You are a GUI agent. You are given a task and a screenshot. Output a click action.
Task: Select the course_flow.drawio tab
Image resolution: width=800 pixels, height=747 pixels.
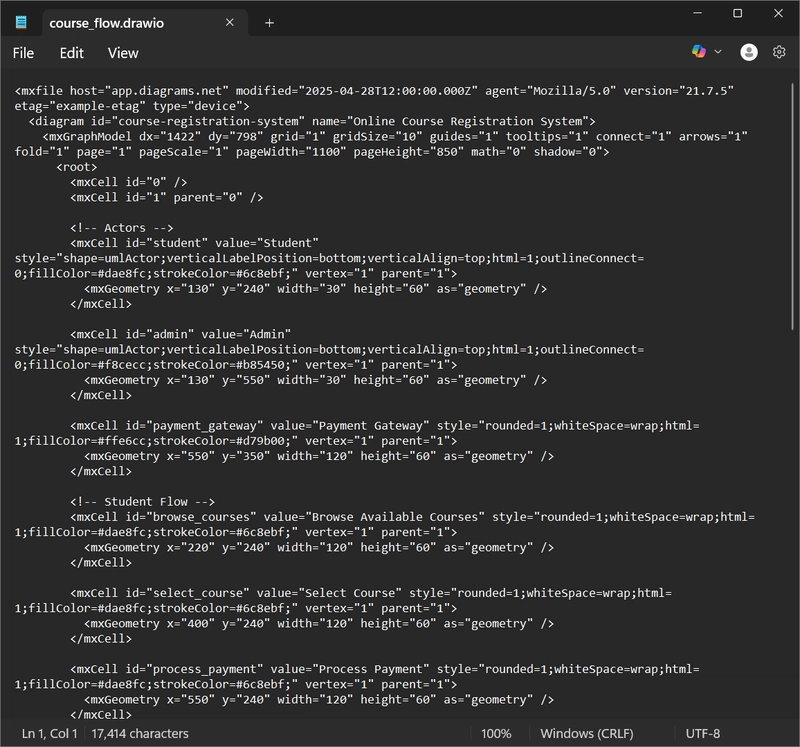click(x=144, y=23)
